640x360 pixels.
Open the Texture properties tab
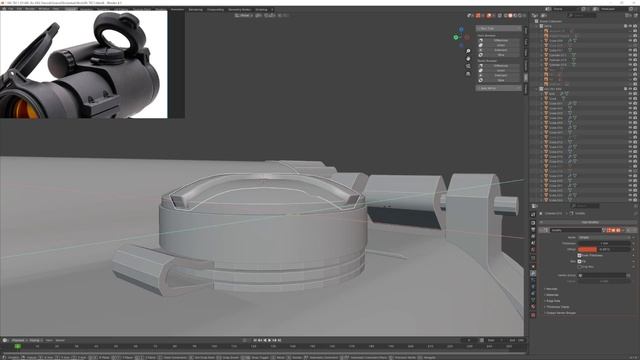coord(533,315)
